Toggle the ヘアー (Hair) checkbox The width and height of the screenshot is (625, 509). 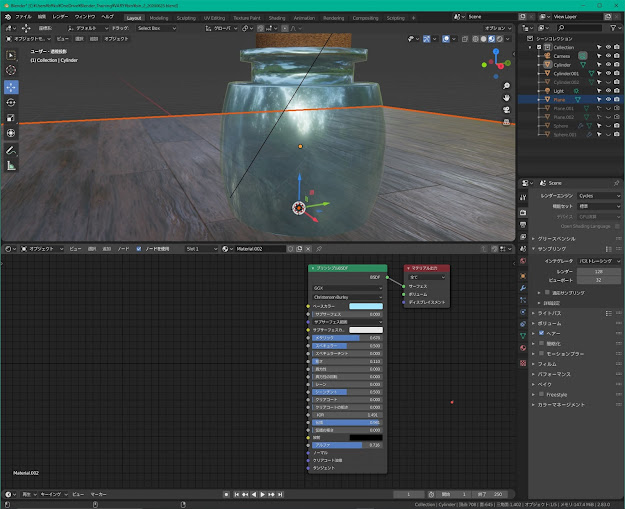click(x=541, y=333)
